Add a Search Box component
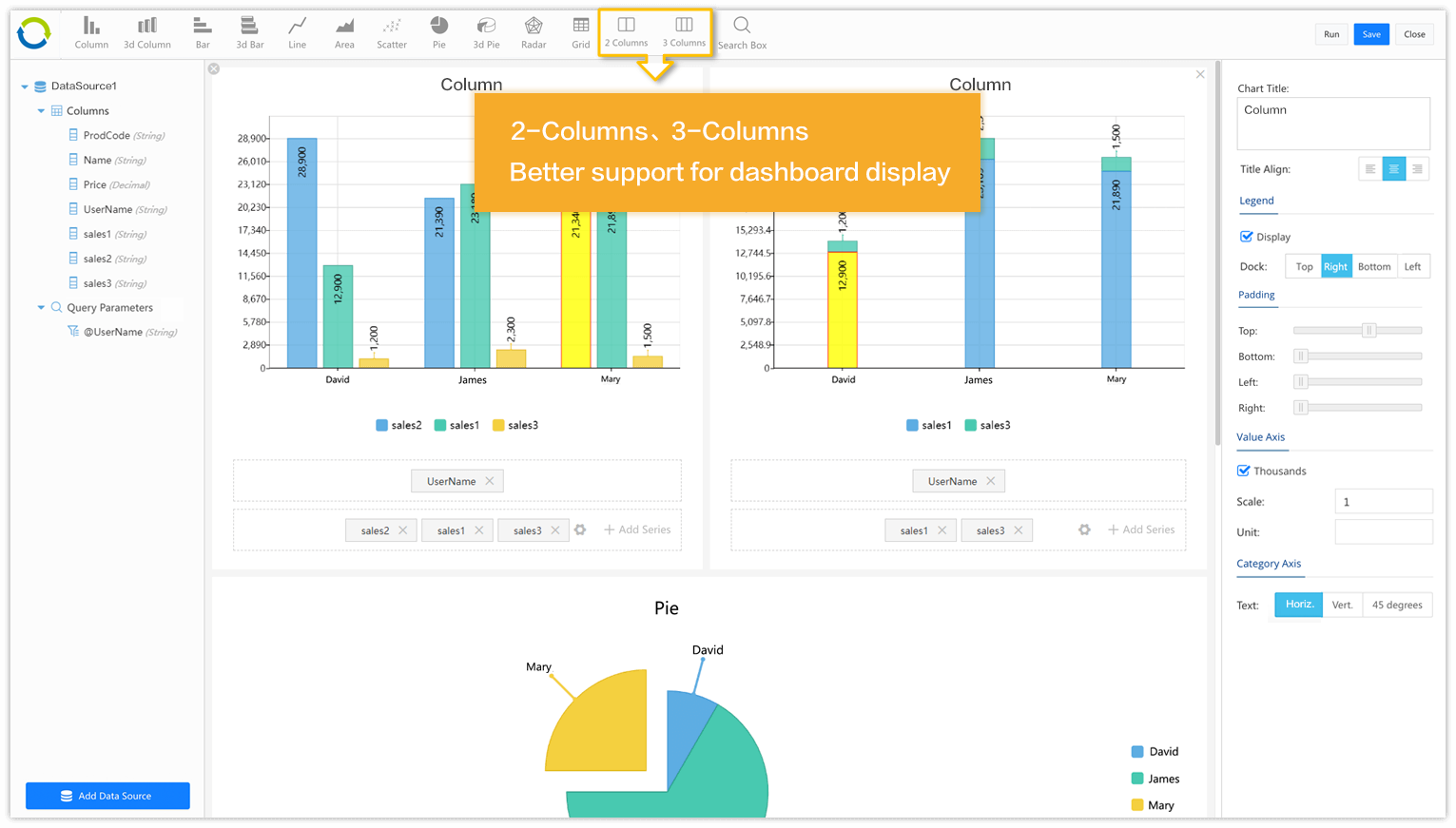 743,32
